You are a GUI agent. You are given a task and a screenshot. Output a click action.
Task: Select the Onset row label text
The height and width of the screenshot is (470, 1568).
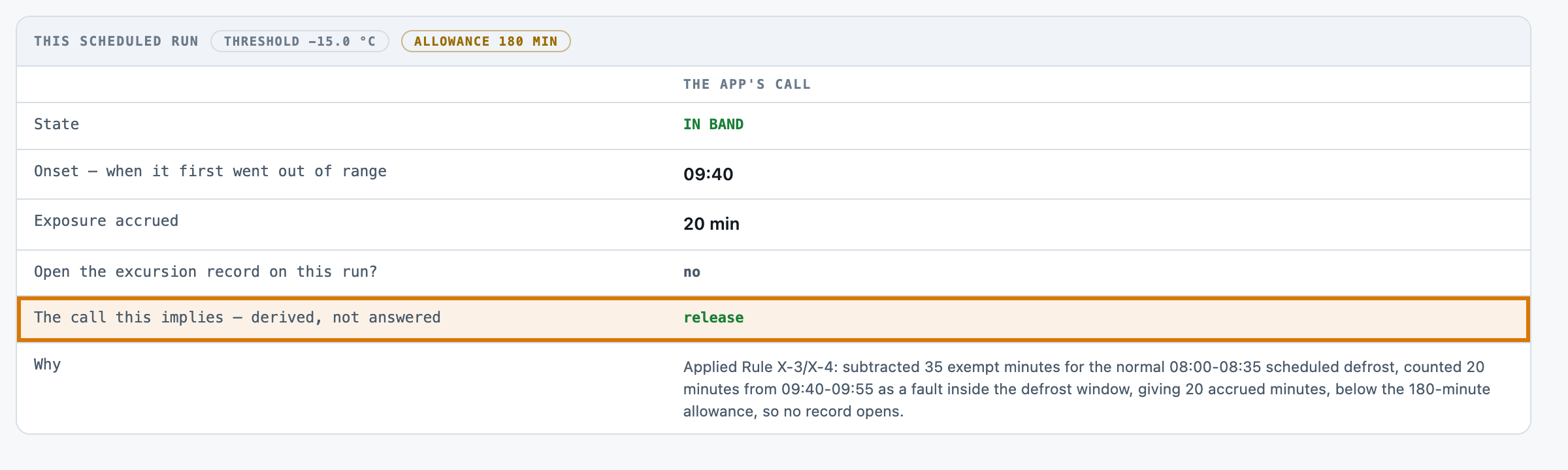tap(210, 171)
